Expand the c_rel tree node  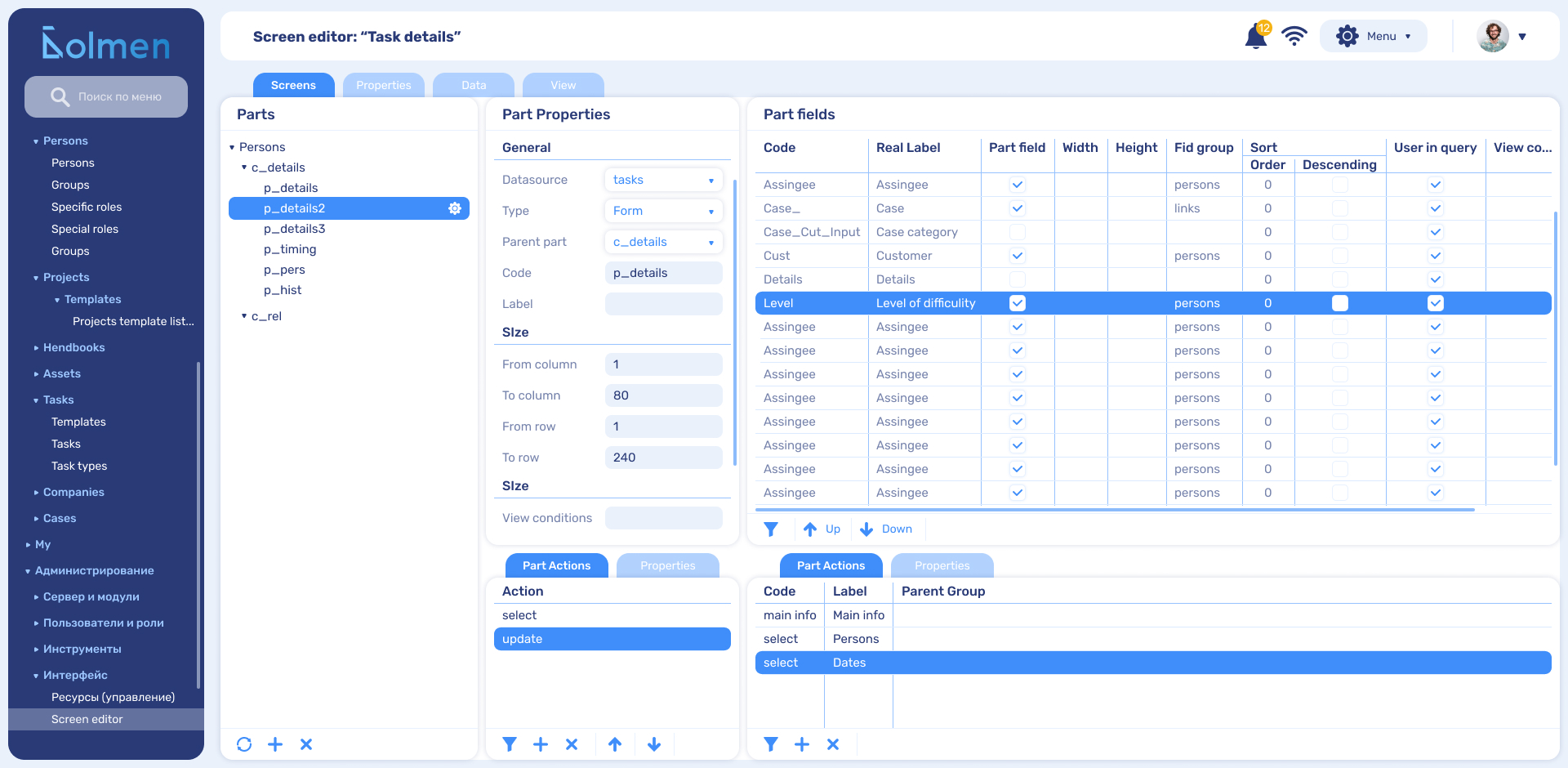pos(244,316)
